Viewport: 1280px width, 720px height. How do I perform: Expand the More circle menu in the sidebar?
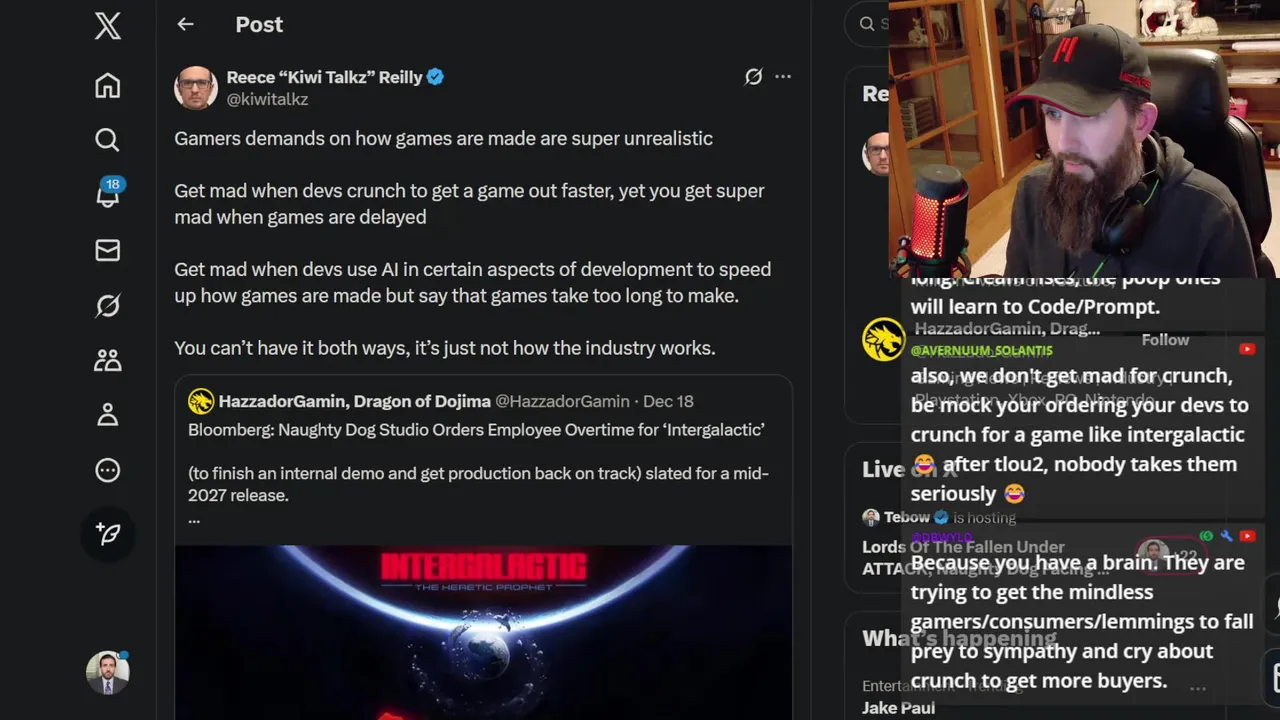click(x=107, y=470)
